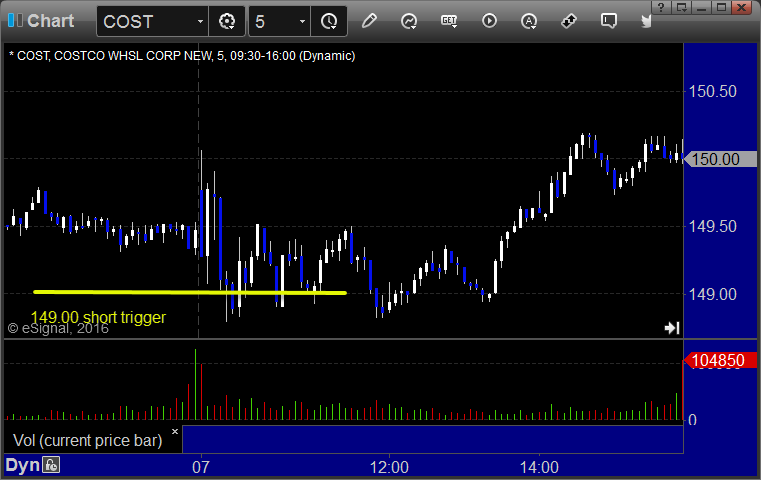Maximize the chart window
The width and height of the screenshot is (761, 480).
722,7
